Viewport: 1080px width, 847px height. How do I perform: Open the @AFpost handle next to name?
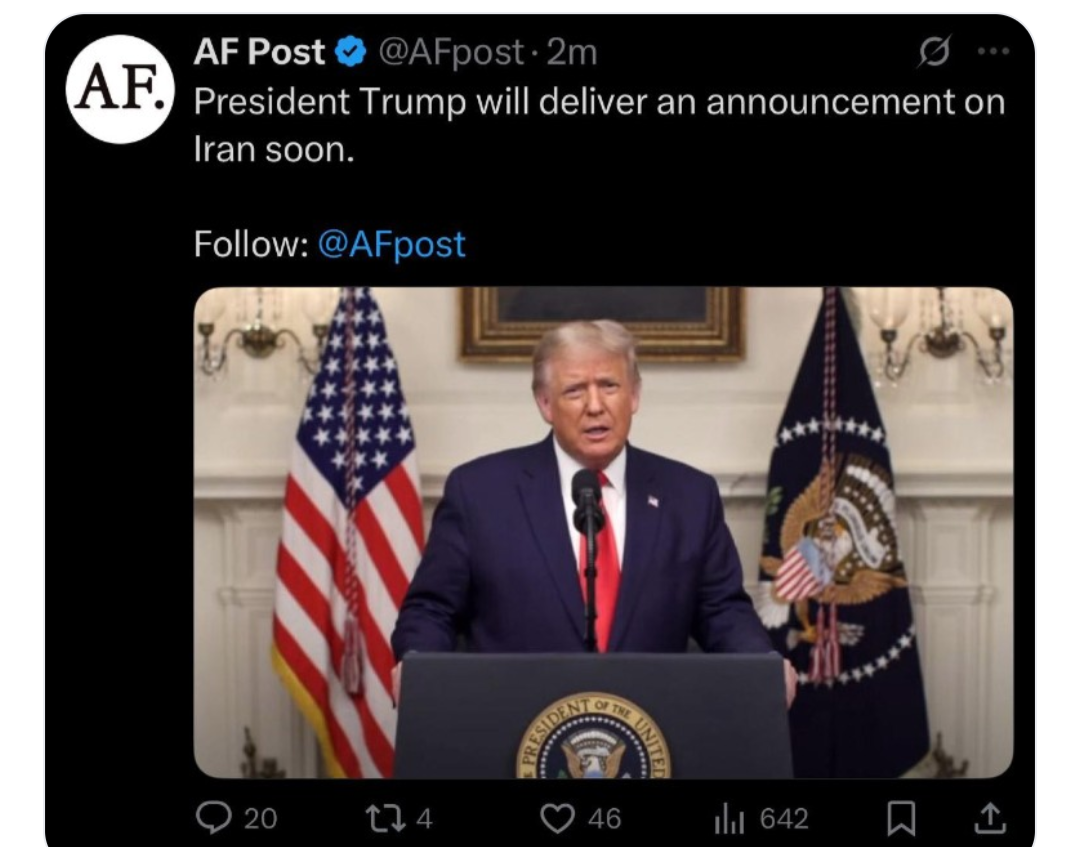[450, 52]
